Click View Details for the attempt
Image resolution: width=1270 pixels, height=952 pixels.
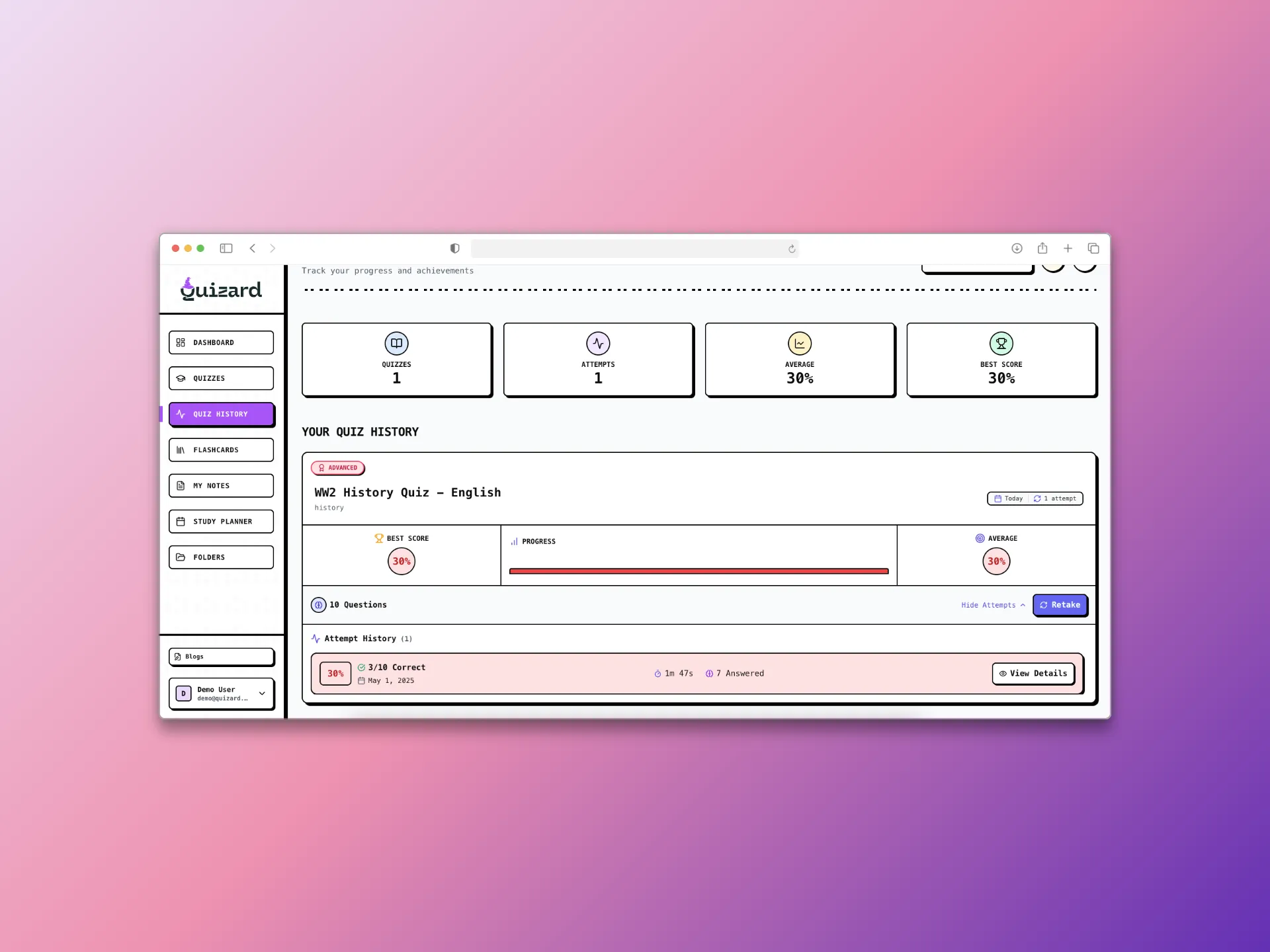[x=1033, y=673]
